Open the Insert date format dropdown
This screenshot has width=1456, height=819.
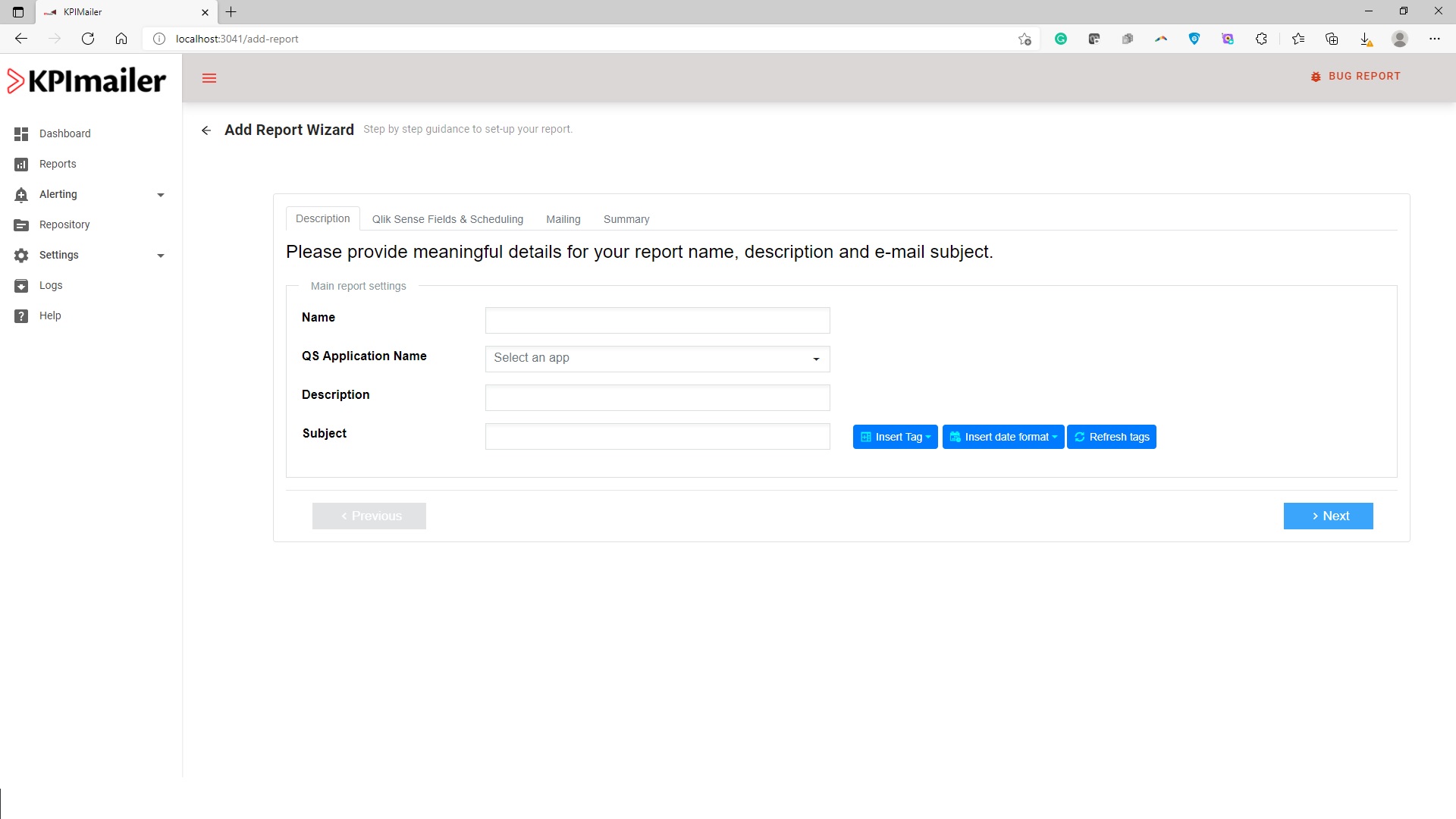[1003, 437]
